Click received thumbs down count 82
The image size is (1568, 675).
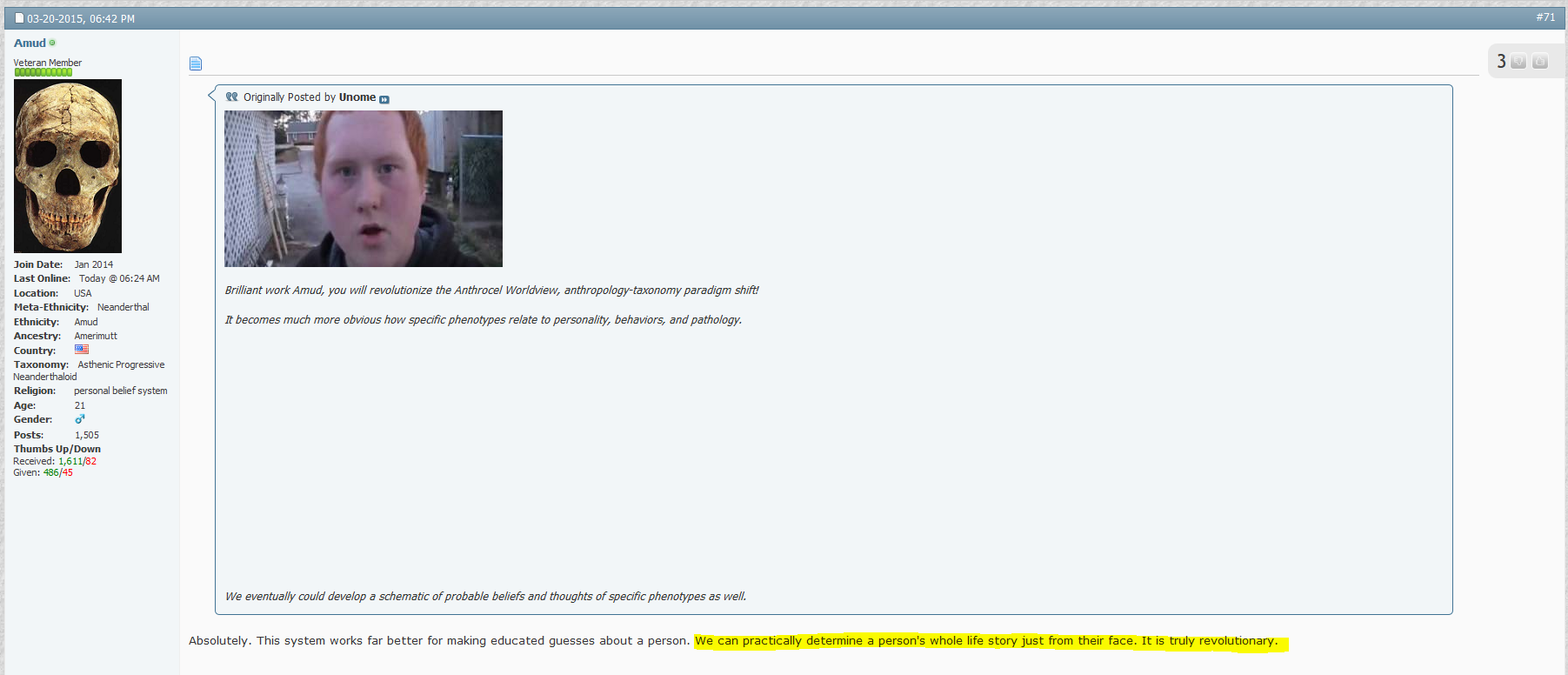(91, 461)
